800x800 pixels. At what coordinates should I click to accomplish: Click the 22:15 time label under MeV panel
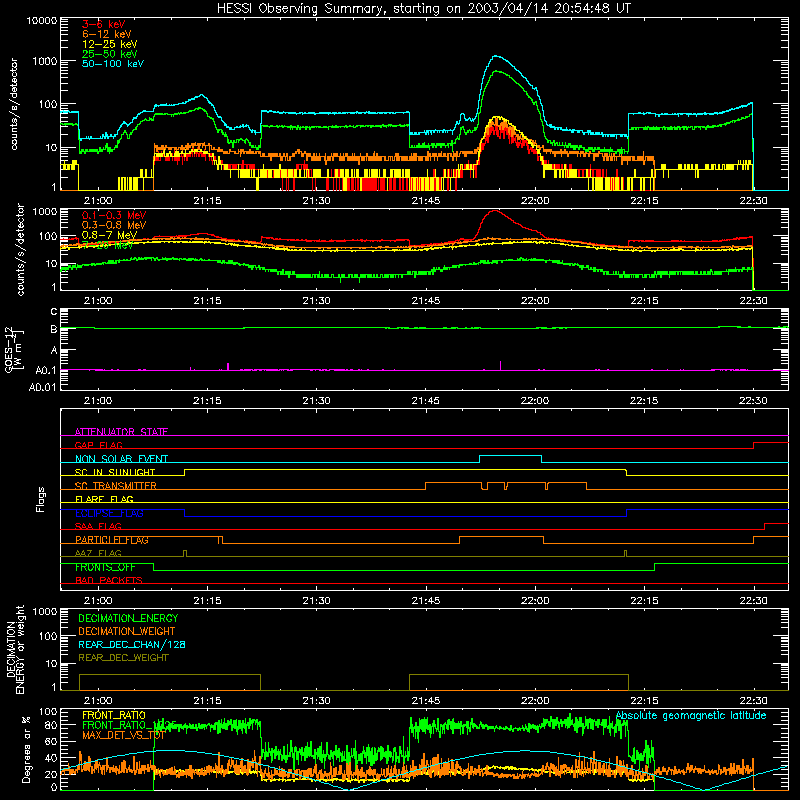(x=644, y=301)
